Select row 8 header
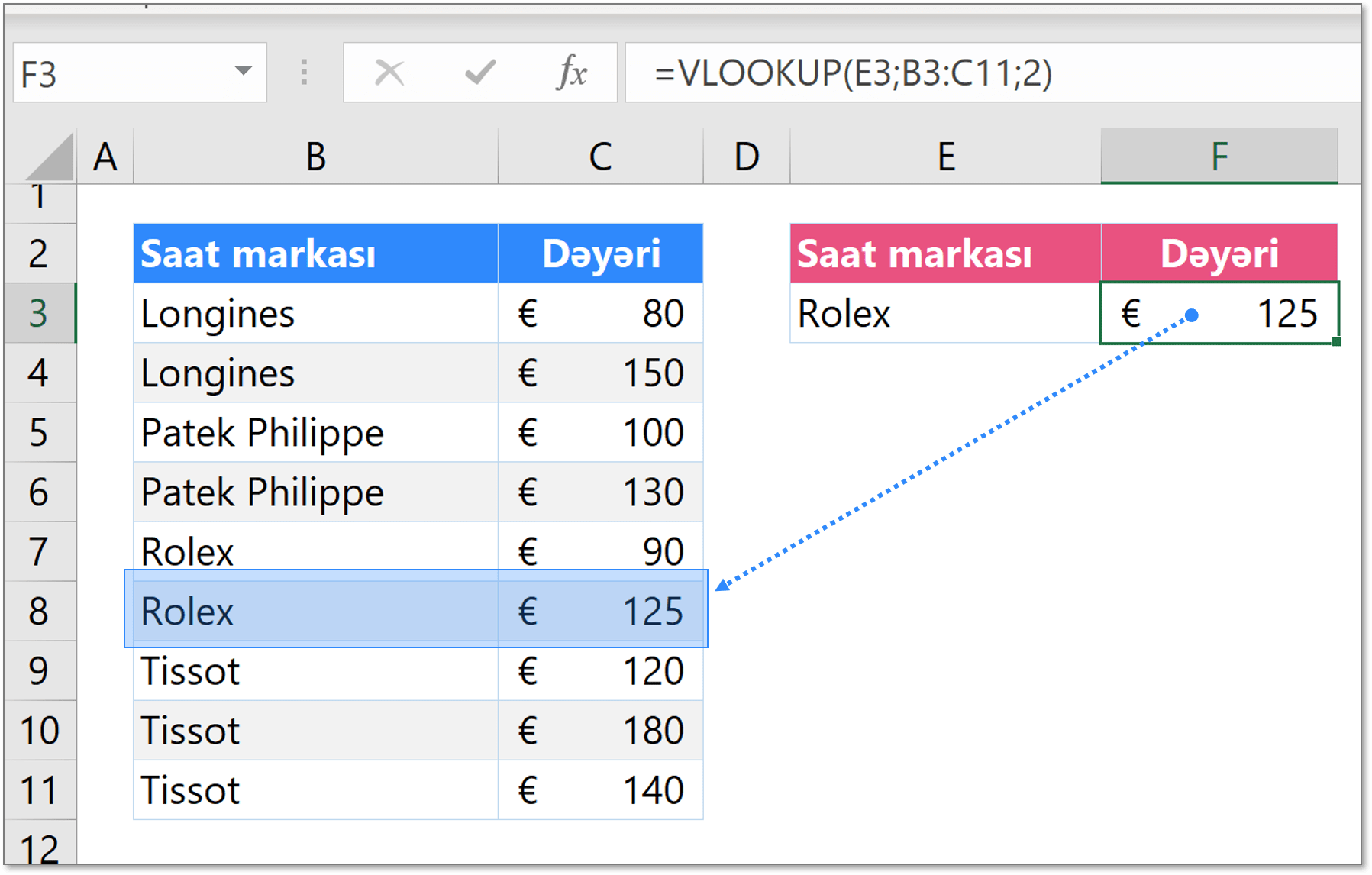Viewport: 1372px width, 875px height. (x=40, y=611)
